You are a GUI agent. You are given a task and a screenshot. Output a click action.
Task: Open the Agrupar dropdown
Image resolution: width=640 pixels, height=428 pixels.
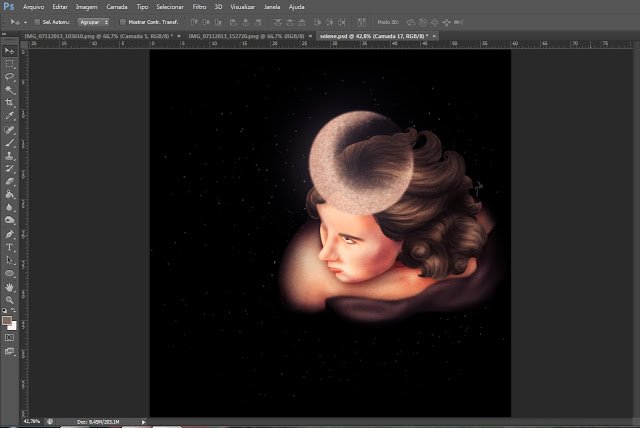click(x=94, y=22)
